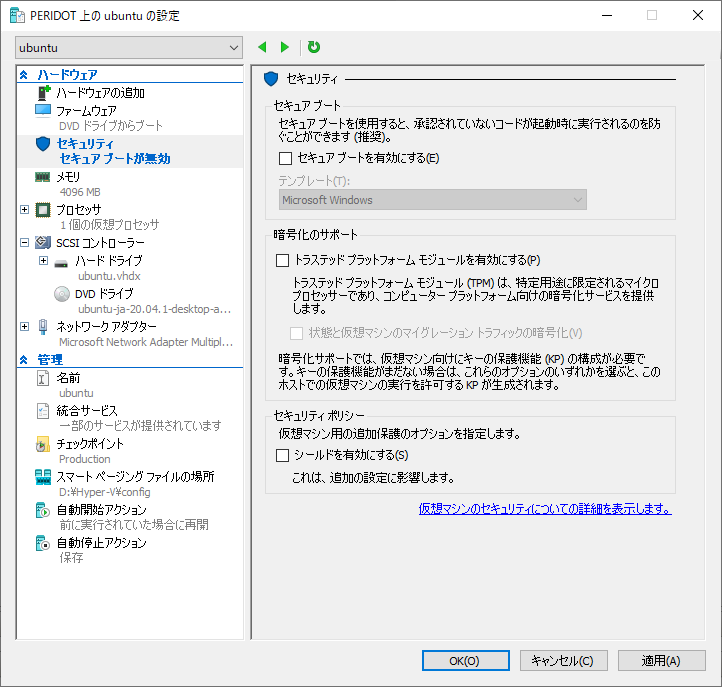Toggle migration traffic encryption checkbox
Image resolution: width=722 pixels, height=687 pixels.
[x=297, y=333]
